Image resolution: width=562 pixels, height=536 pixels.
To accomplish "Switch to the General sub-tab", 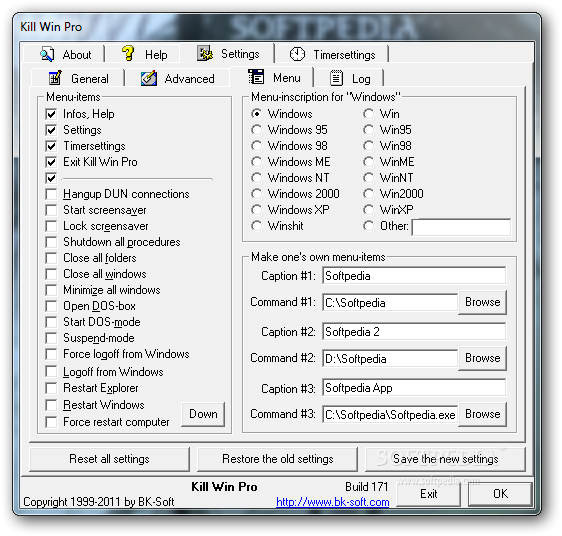I will [78, 79].
